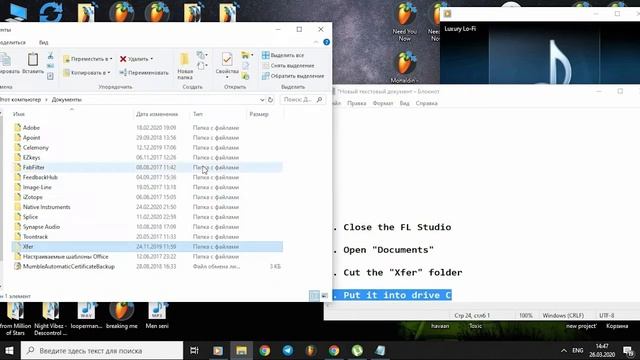Click the taskbar search box
Viewport: 640px width, 360px height.
pyautogui.click(x=102, y=351)
